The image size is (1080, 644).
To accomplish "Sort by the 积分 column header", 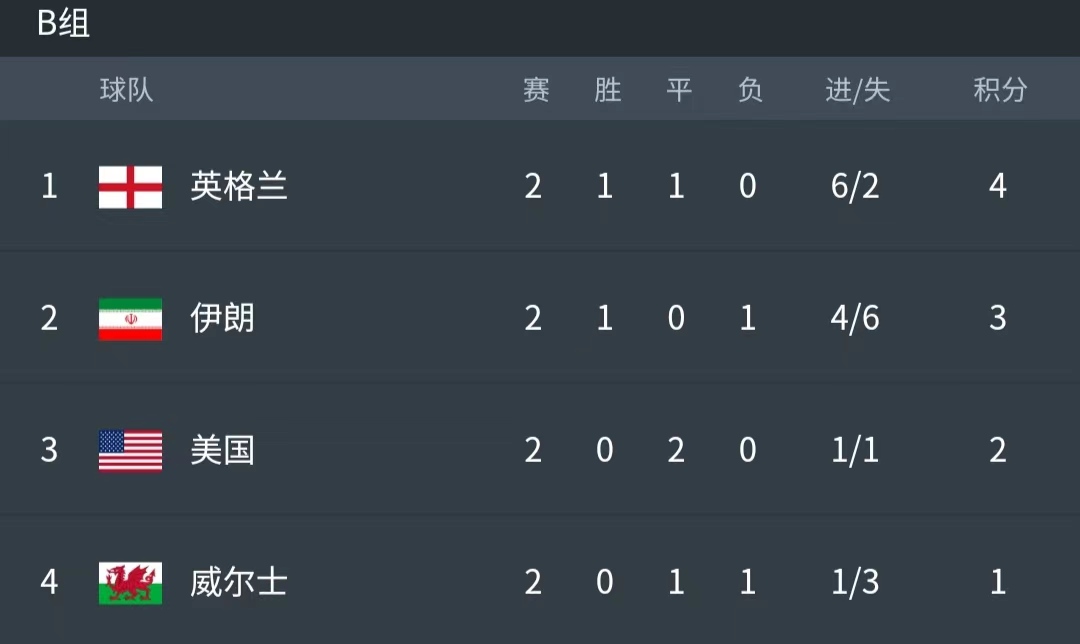I will click(x=998, y=89).
